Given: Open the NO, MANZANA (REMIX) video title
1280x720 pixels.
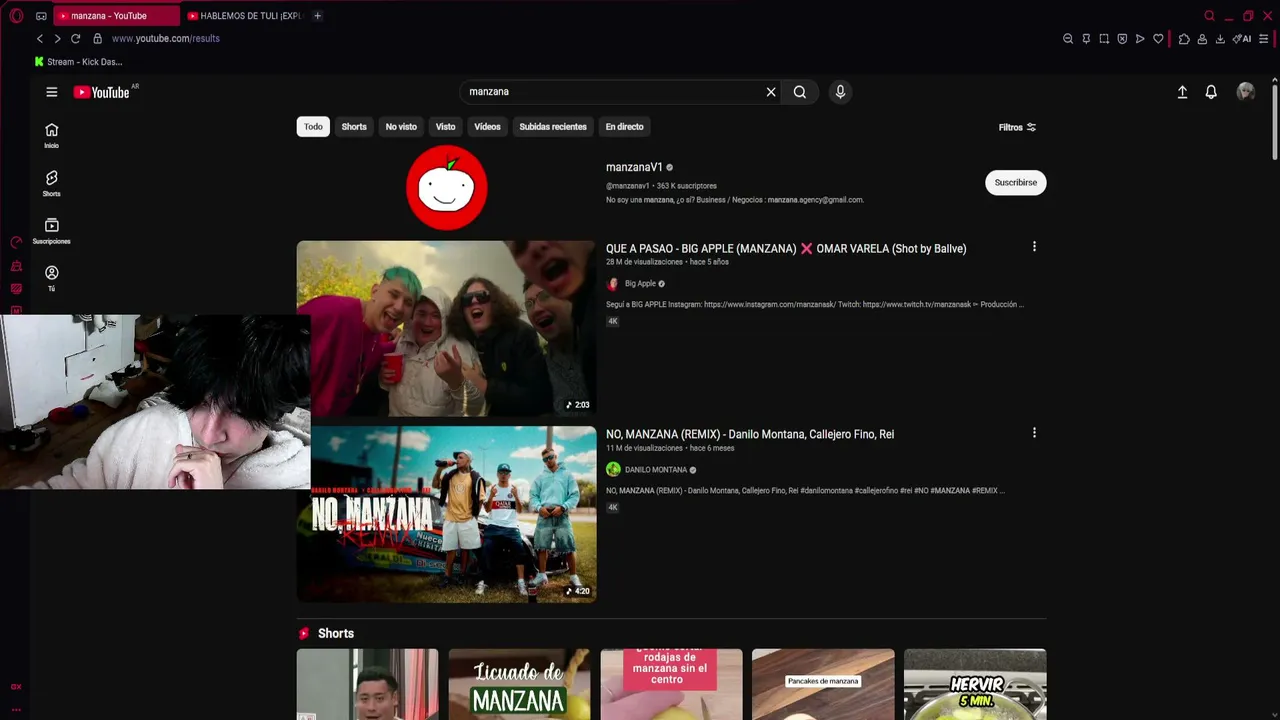Looking at the screenshot, I should [x=750, y=434].
